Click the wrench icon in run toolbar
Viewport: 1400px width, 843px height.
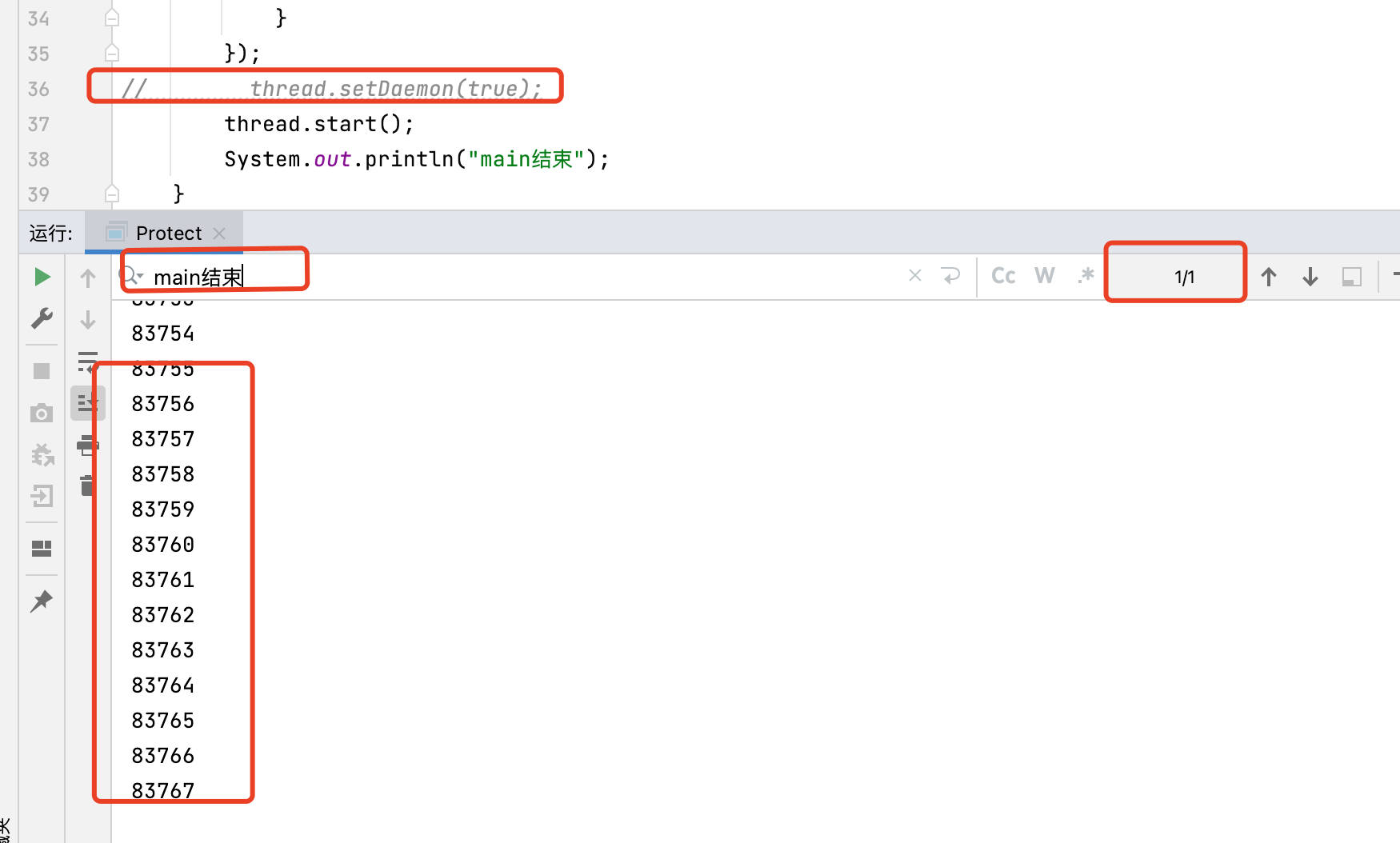click(x=42, y=318)
